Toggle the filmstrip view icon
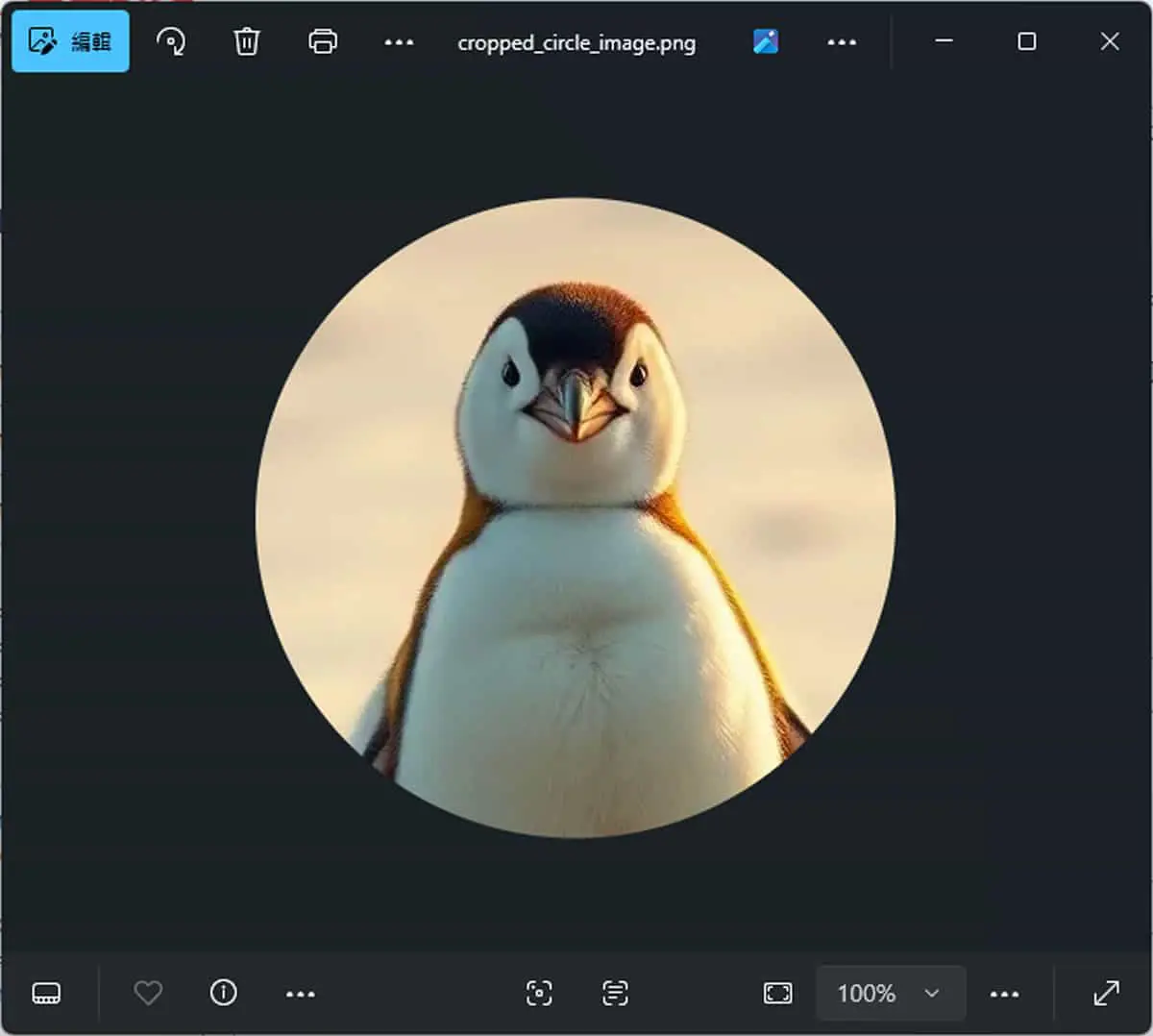Image resolution: width=1153 pixels, height=1036 pixels. [46, 993]
